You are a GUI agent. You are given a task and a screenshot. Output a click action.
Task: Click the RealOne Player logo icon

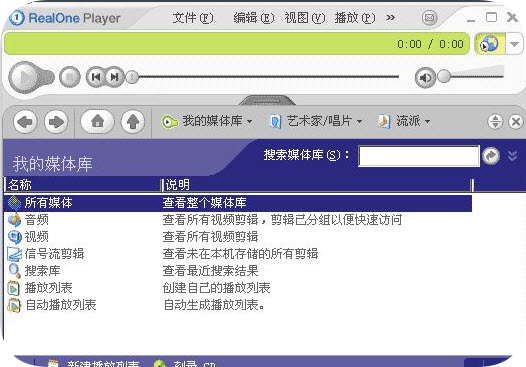(16, 18)
